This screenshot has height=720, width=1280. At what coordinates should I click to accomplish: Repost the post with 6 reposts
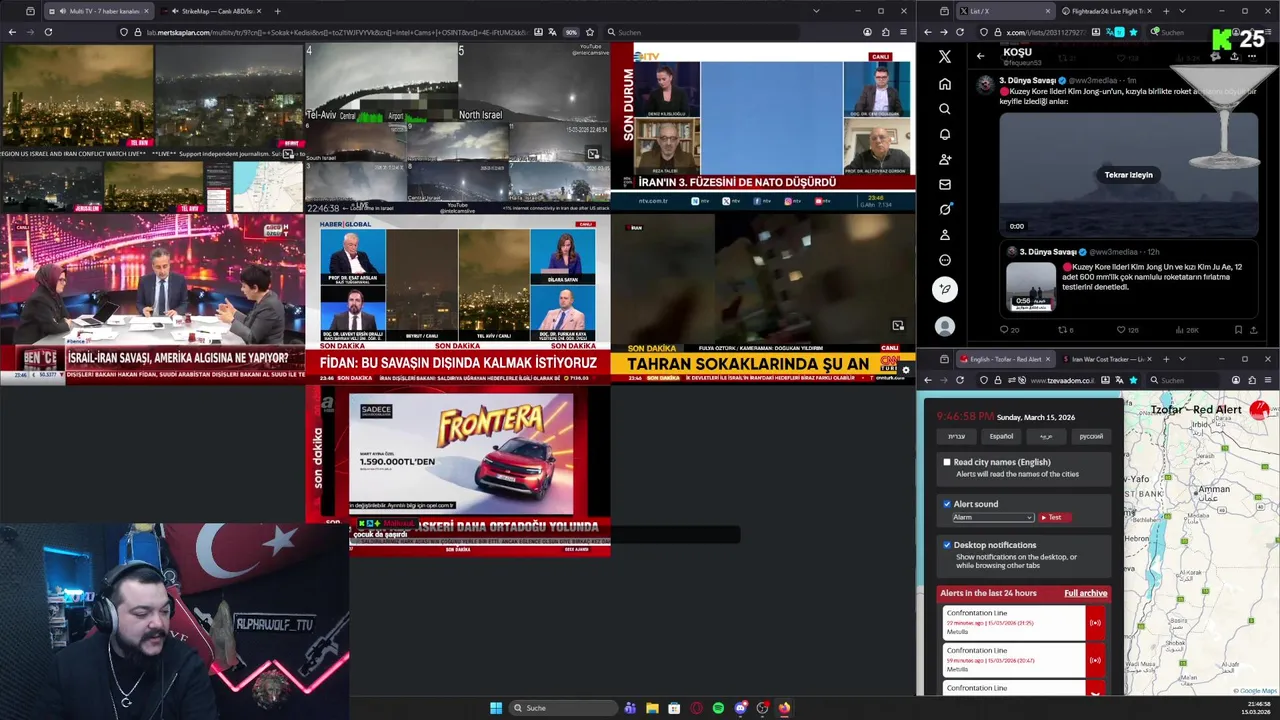click(x=1063, y=329)
